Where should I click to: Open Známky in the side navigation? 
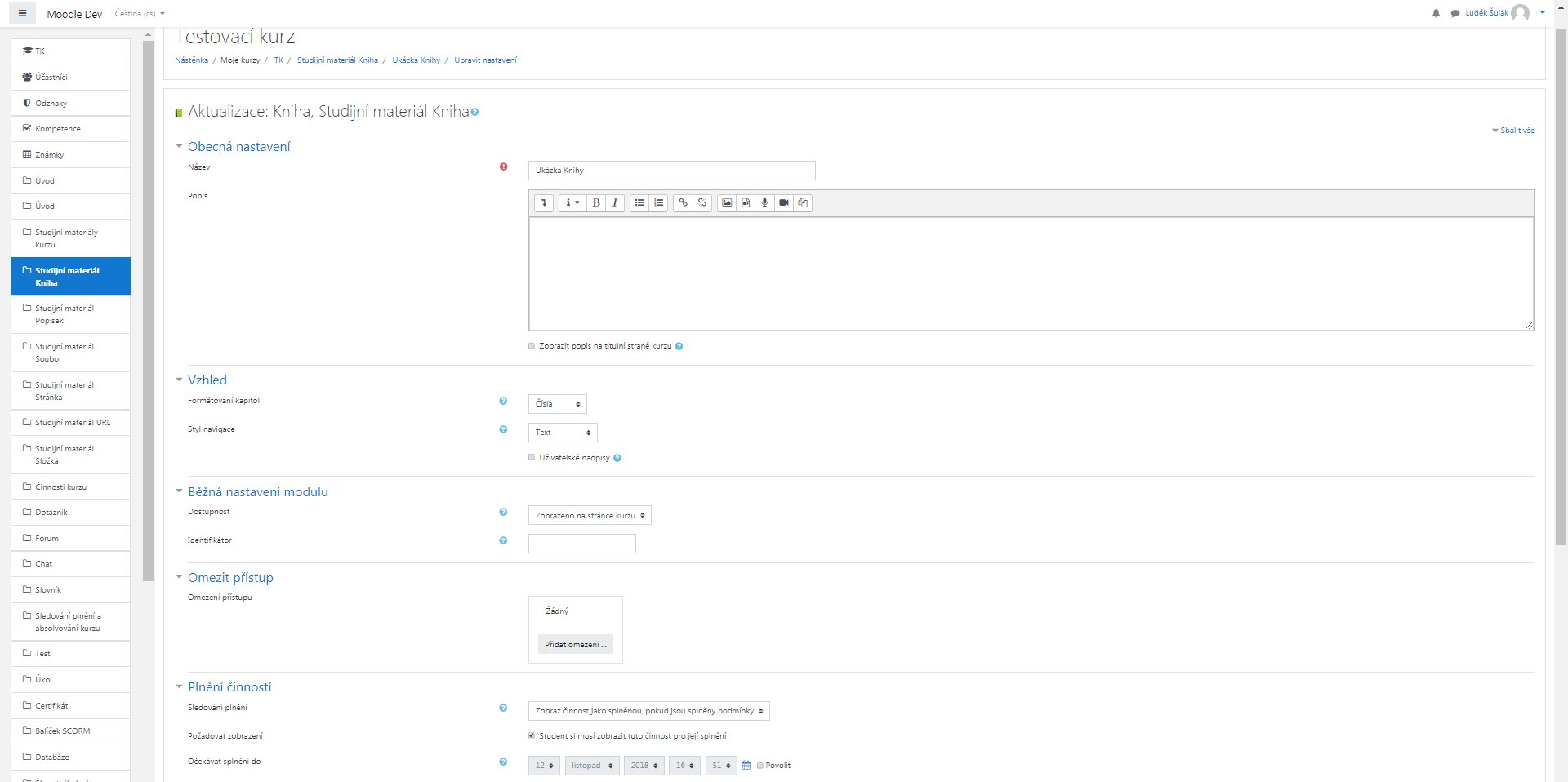click(x=49, y=155)
